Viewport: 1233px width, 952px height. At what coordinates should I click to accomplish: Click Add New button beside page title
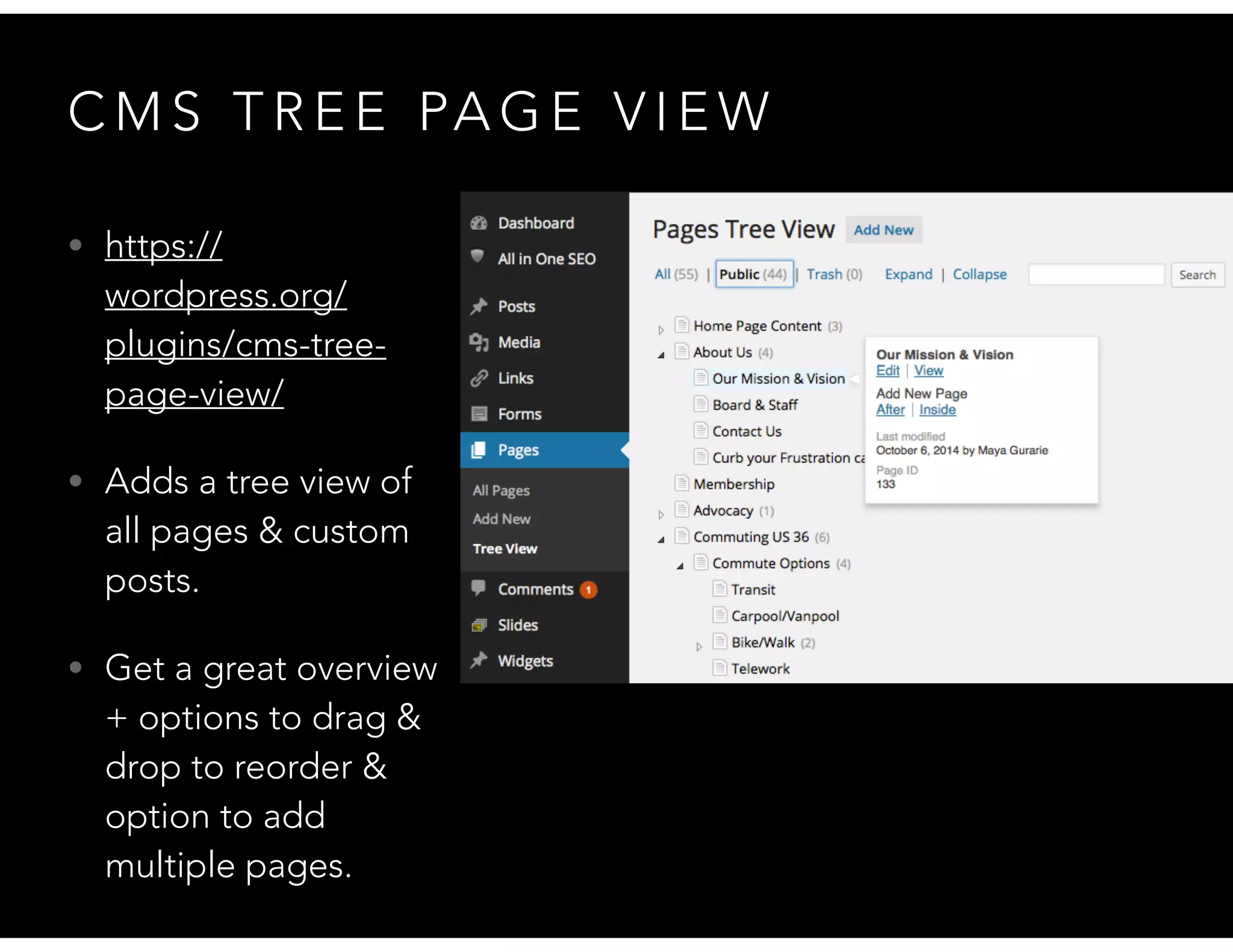(x=883, y=230)
